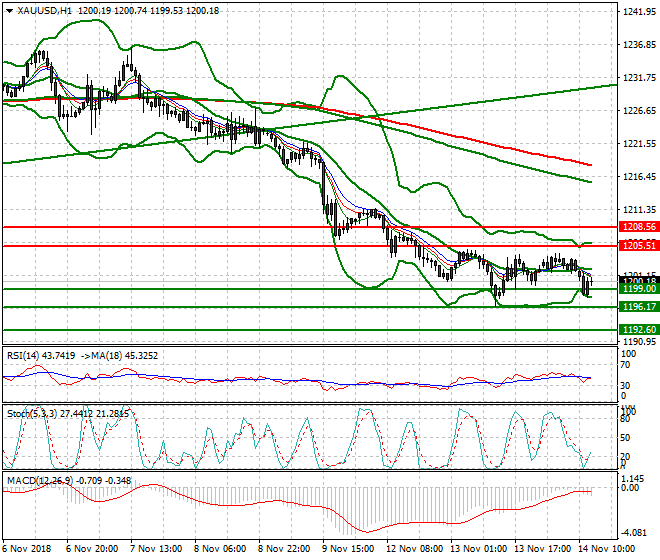Screen dimensions: 660x560
Task: Click the 6 Nov 2018 time label
Action: pyautogui.click(x=27, y=549)
